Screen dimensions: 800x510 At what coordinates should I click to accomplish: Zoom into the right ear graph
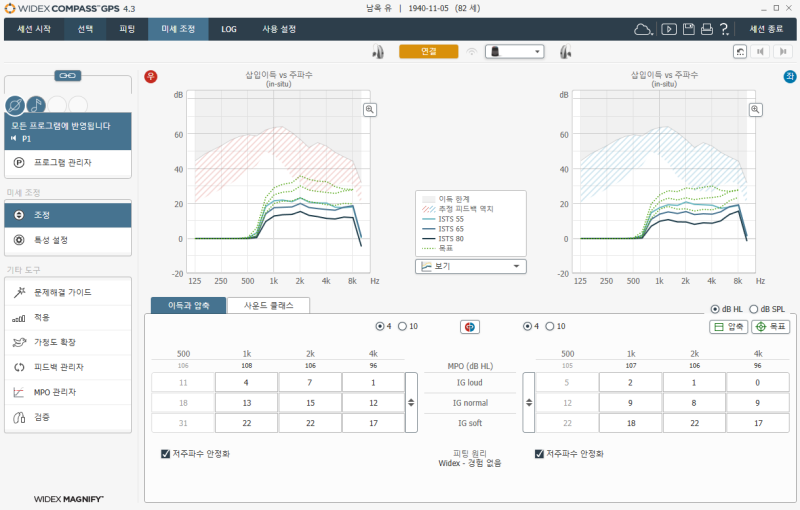tap(370, 110)
